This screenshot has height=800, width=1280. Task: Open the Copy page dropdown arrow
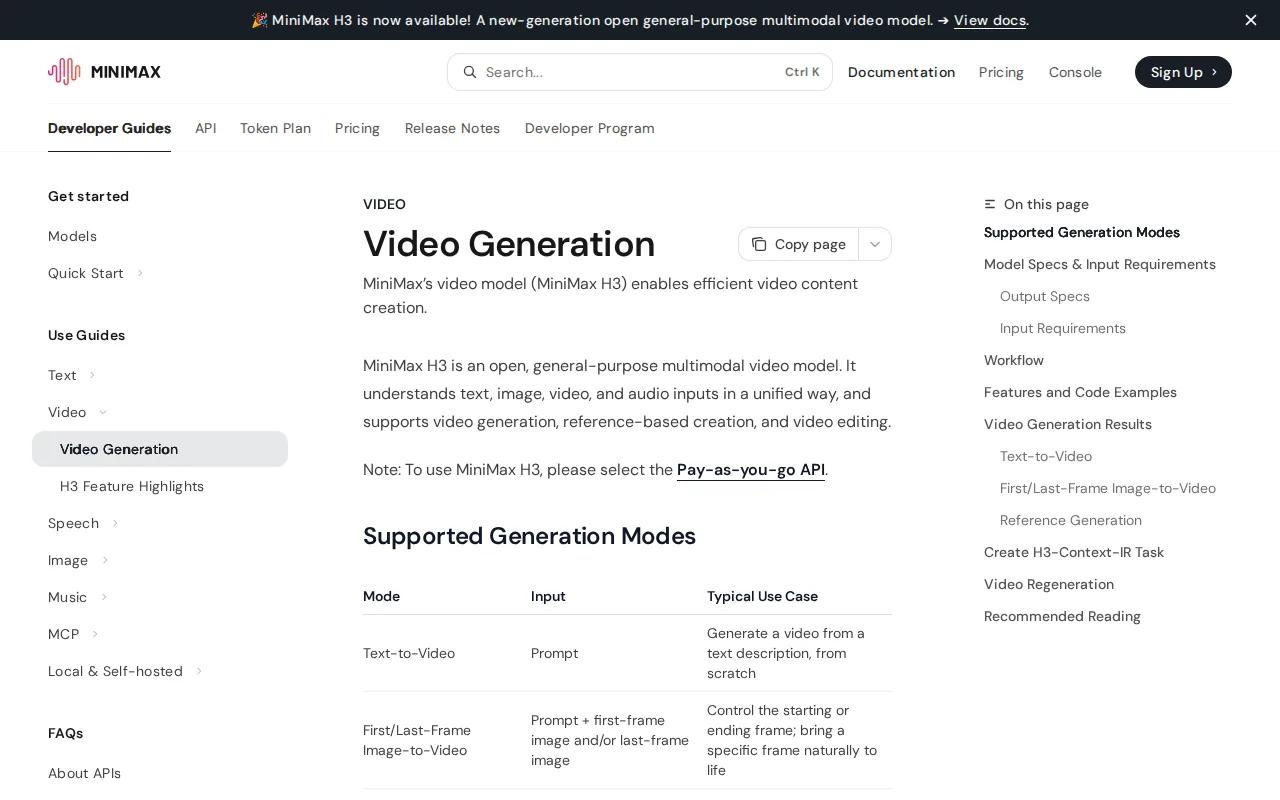(x=875, y=244)
